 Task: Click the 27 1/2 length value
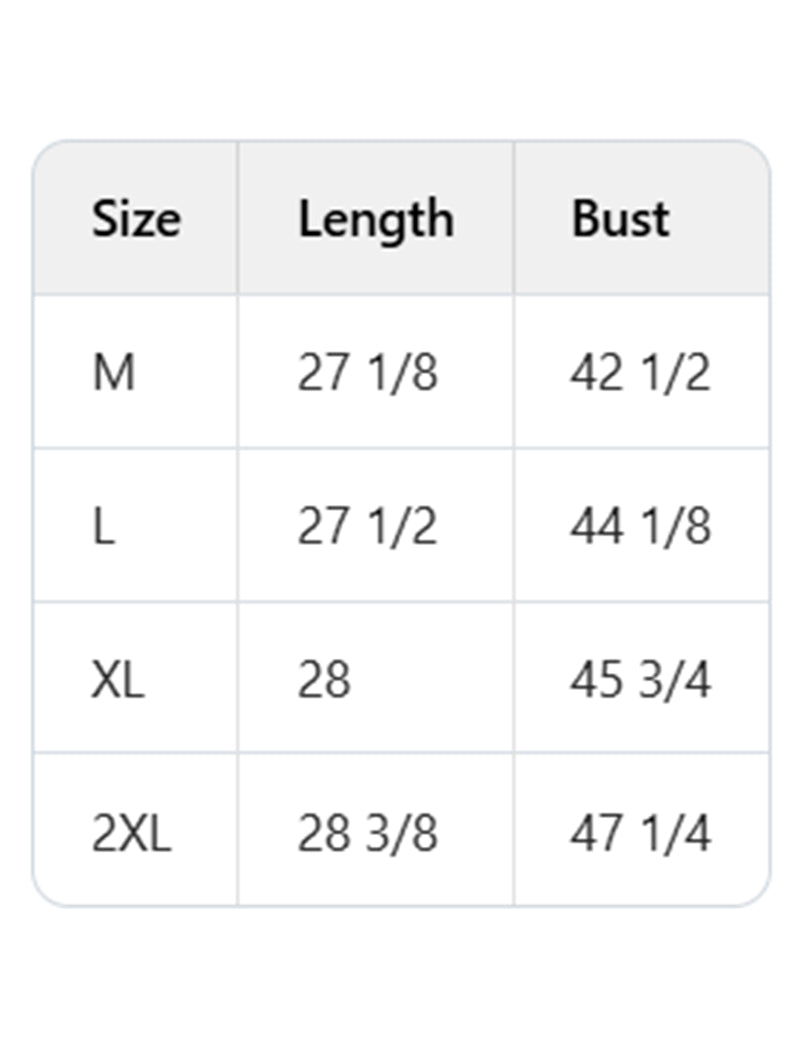point(367,526)
